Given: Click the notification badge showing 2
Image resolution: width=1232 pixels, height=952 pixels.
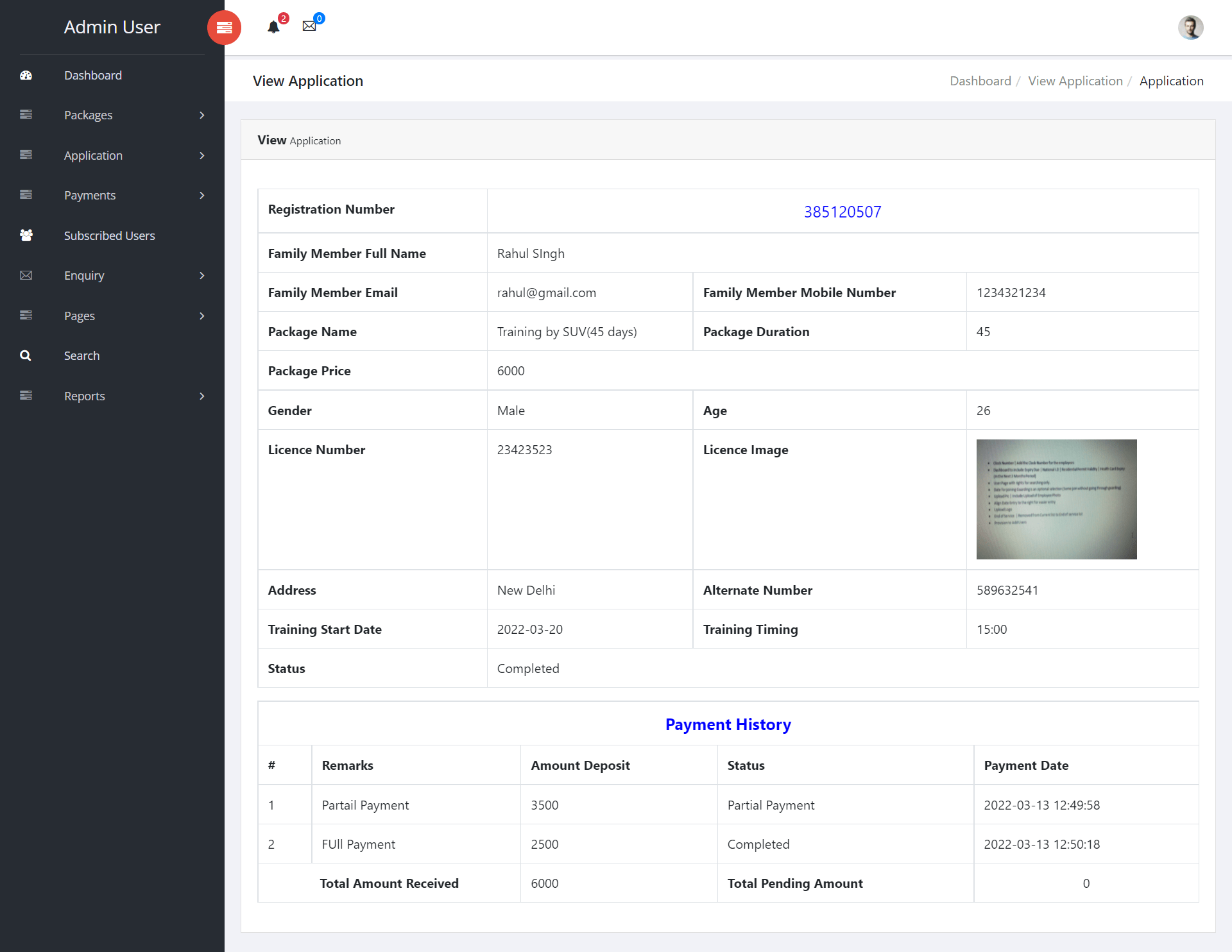Looking at the screenshot, I should (x=282, y=17).
